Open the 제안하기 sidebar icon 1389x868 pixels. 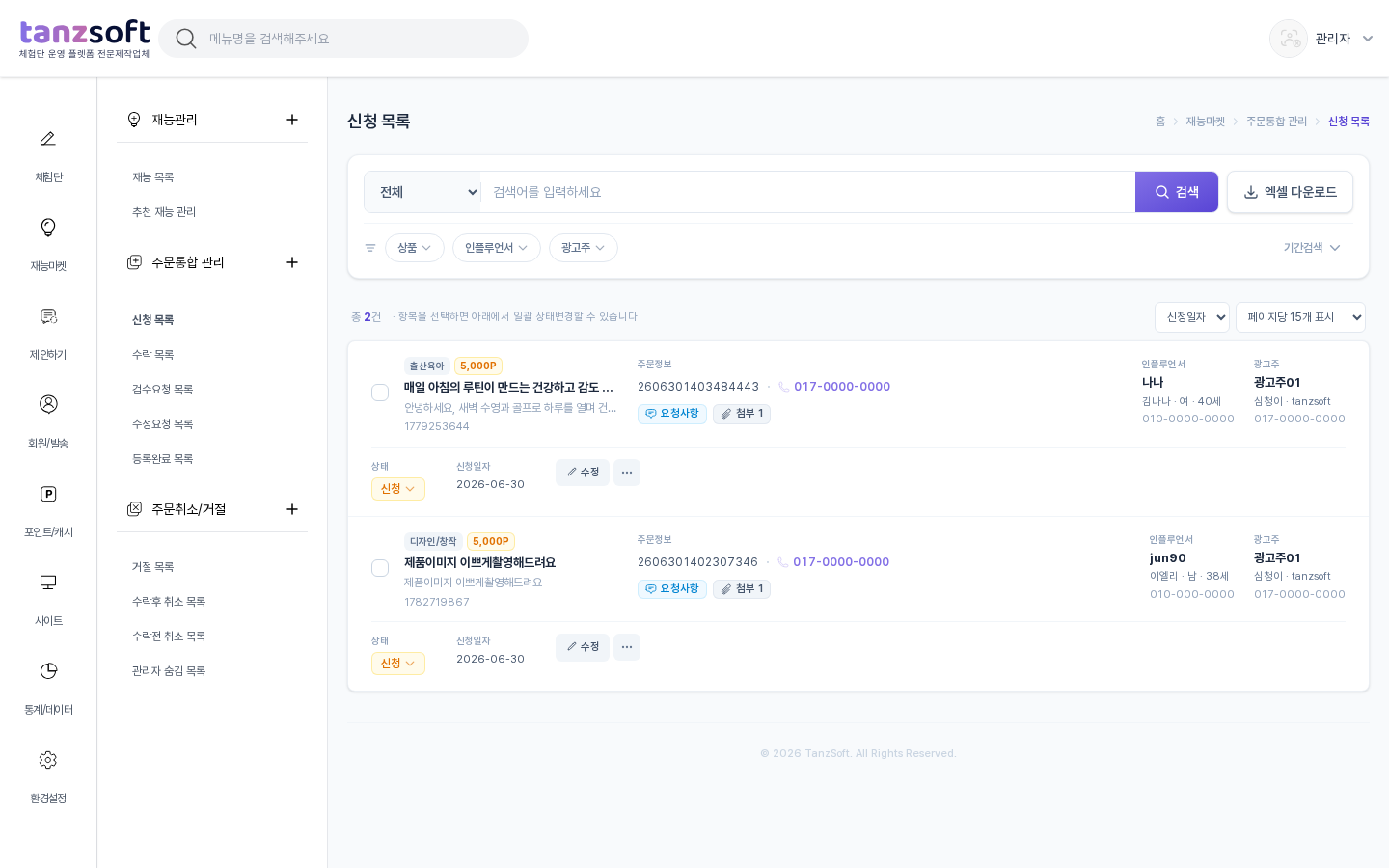pyautogui.click(x=48, y=316)
